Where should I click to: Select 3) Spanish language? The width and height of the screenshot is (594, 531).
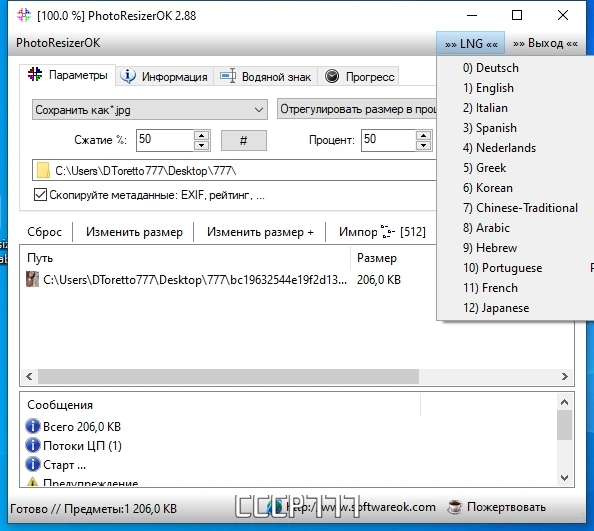pyautogui.click(x=515, y=128)
